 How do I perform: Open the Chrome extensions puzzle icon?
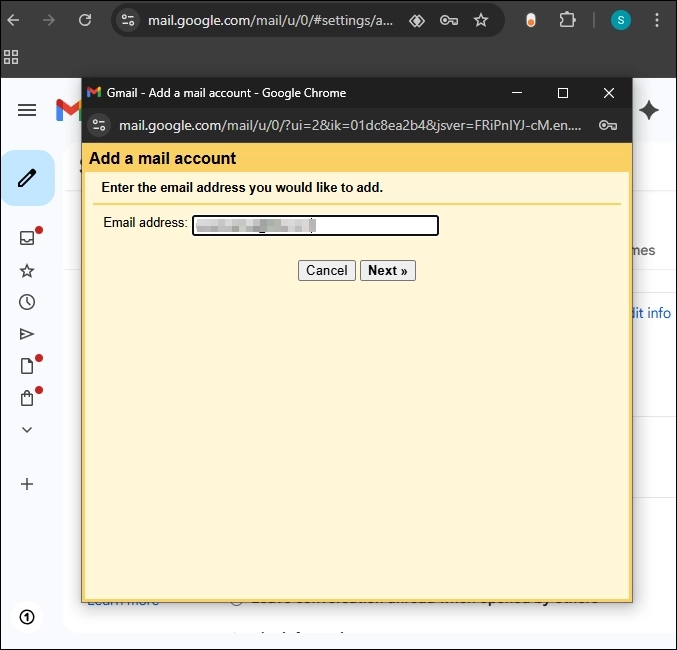(x=567, y=20)
